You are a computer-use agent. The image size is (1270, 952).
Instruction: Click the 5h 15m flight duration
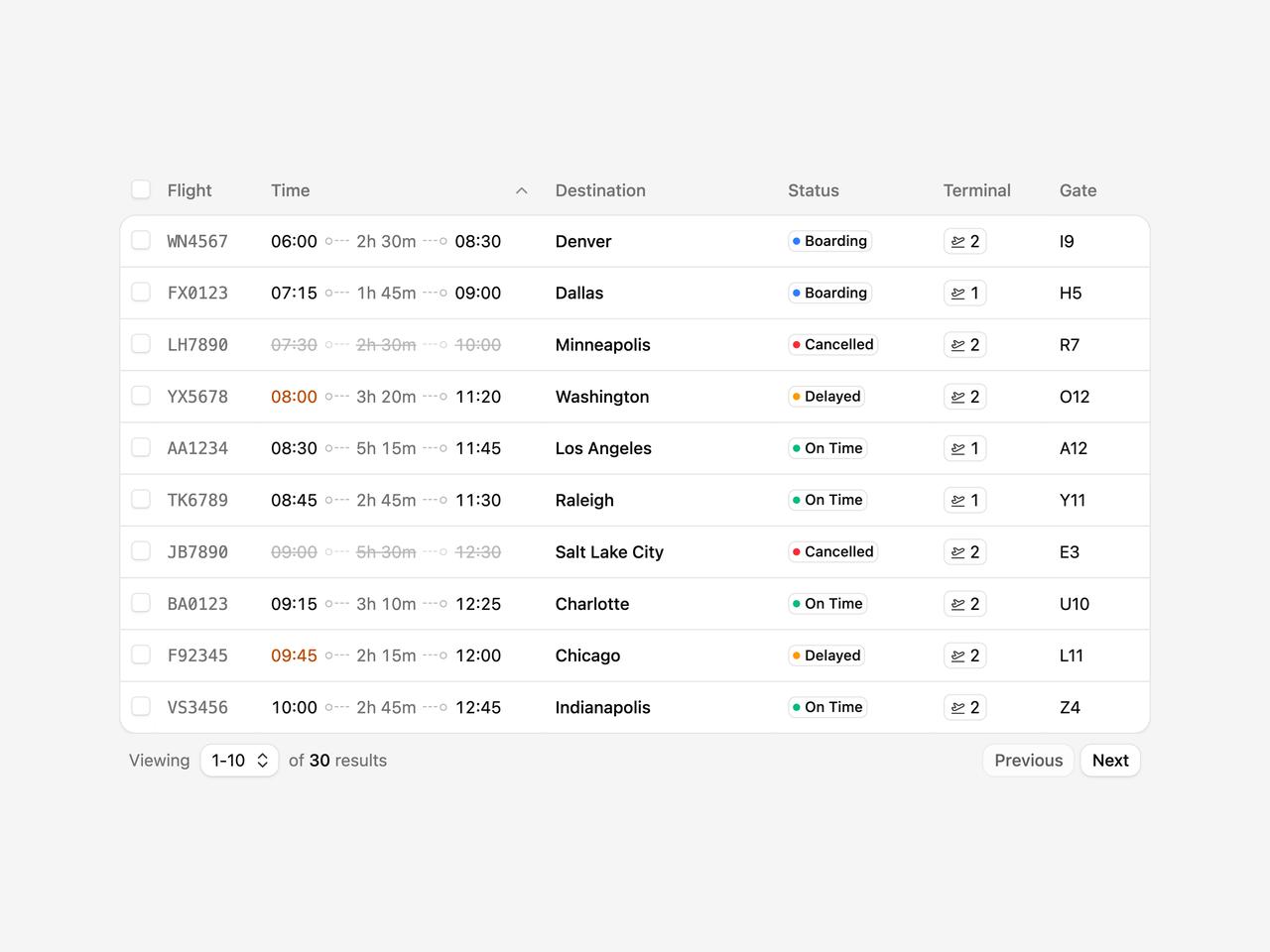[386, 448]
